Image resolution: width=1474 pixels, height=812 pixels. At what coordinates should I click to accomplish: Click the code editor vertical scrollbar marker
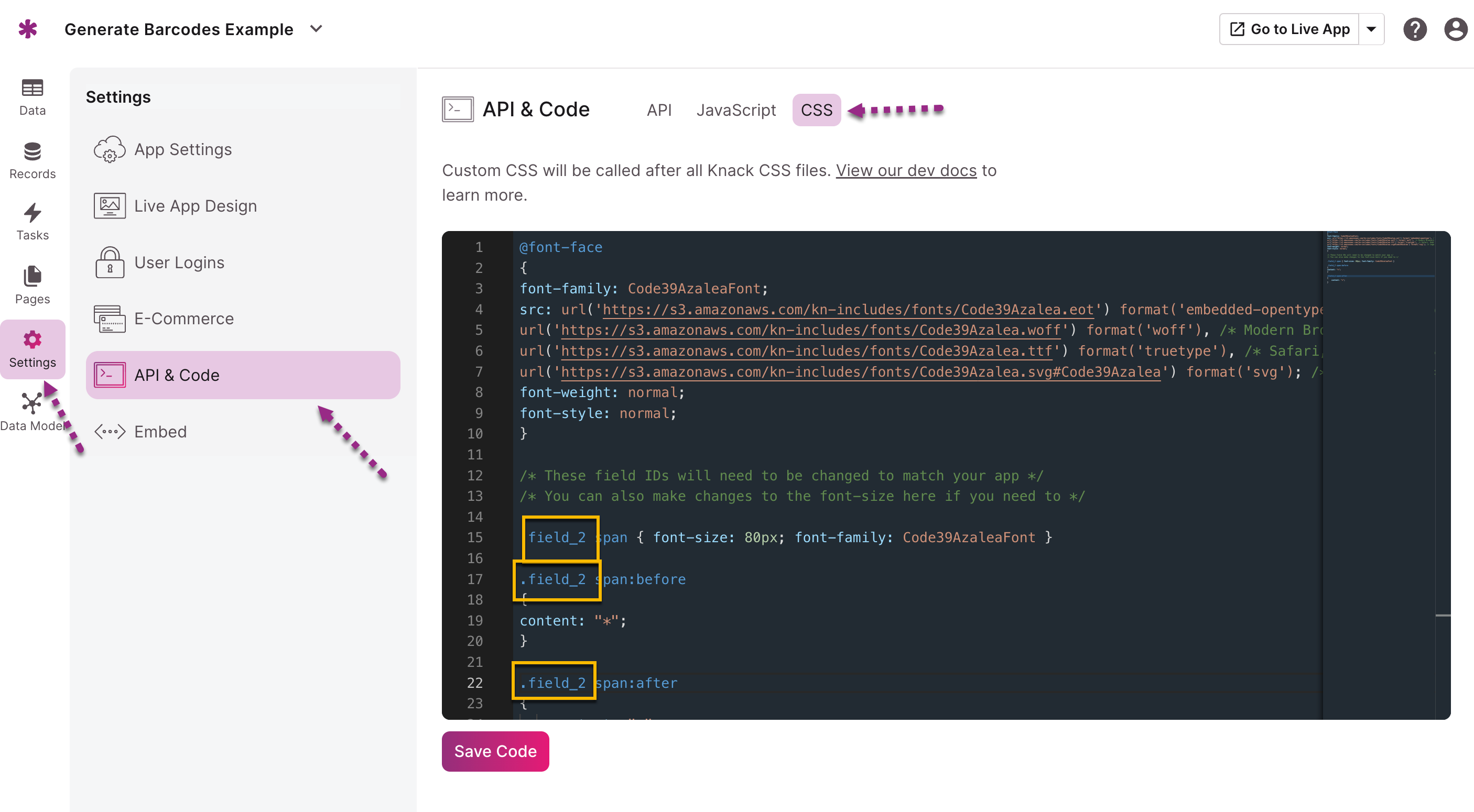[x=1443, y=616]
